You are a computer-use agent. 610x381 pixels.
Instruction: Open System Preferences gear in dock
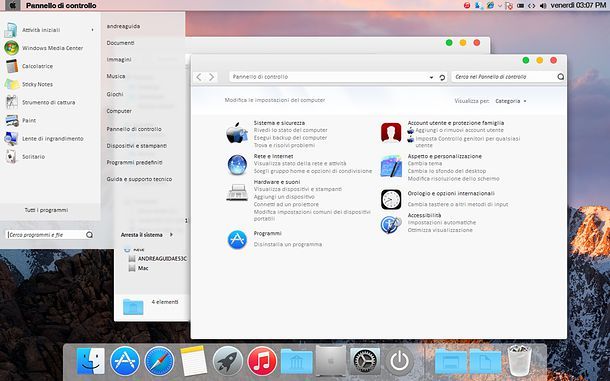365,361
